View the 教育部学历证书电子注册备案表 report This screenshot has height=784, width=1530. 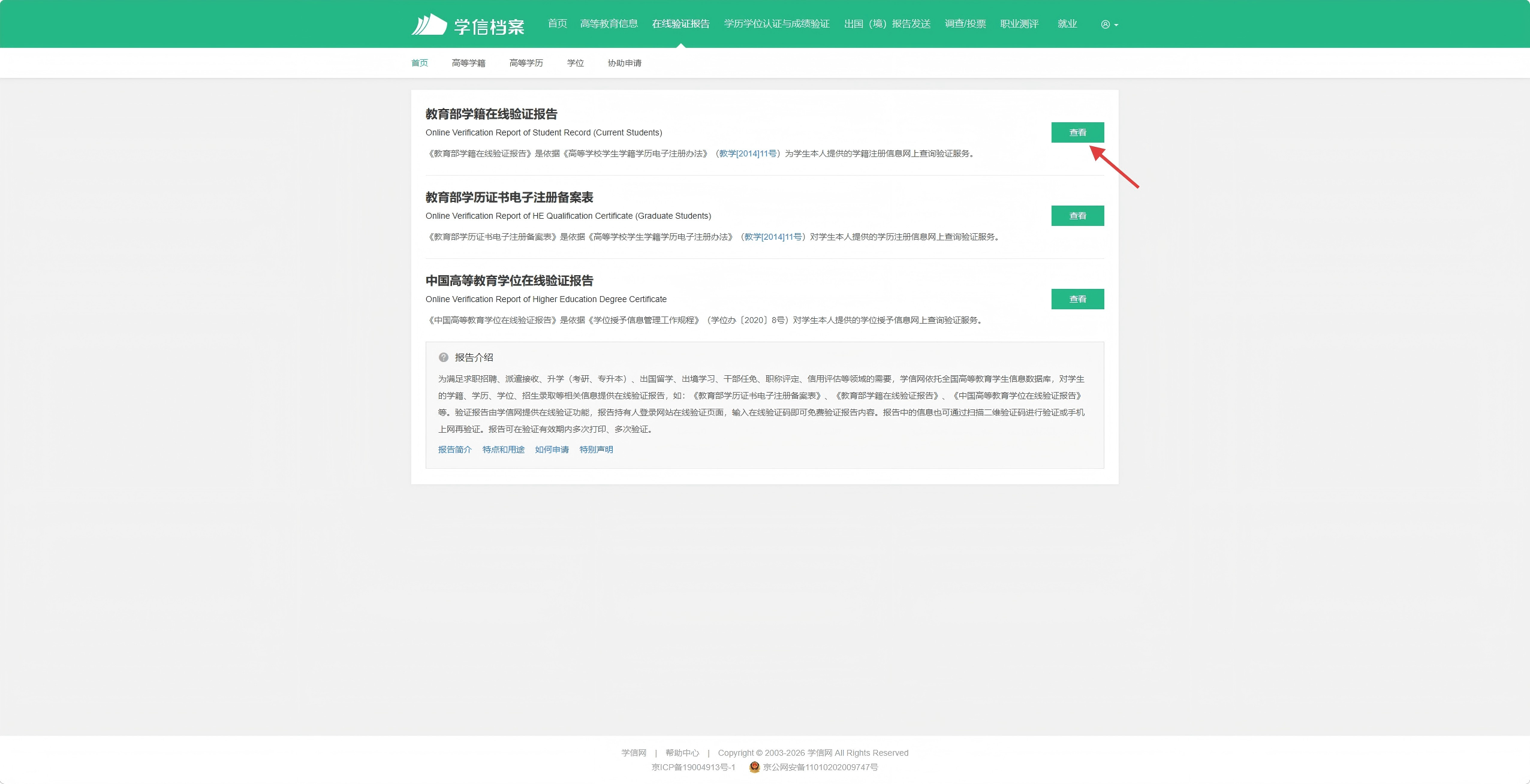pos(1077,216)
